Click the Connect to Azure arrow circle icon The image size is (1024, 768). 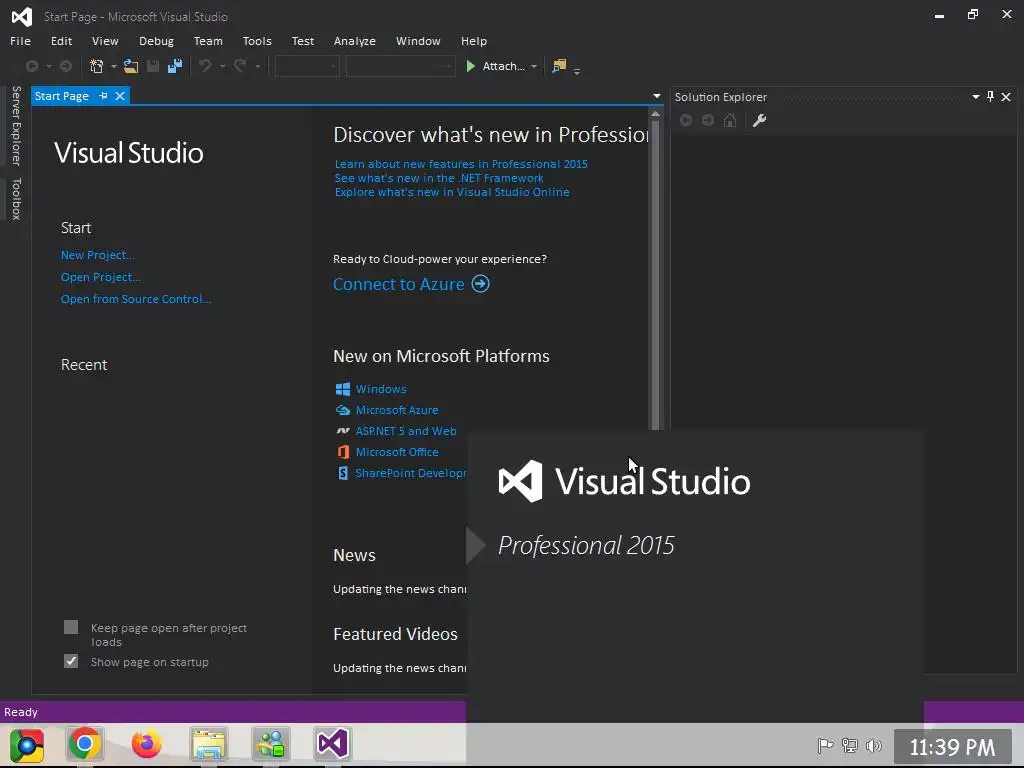coord(481,284)
